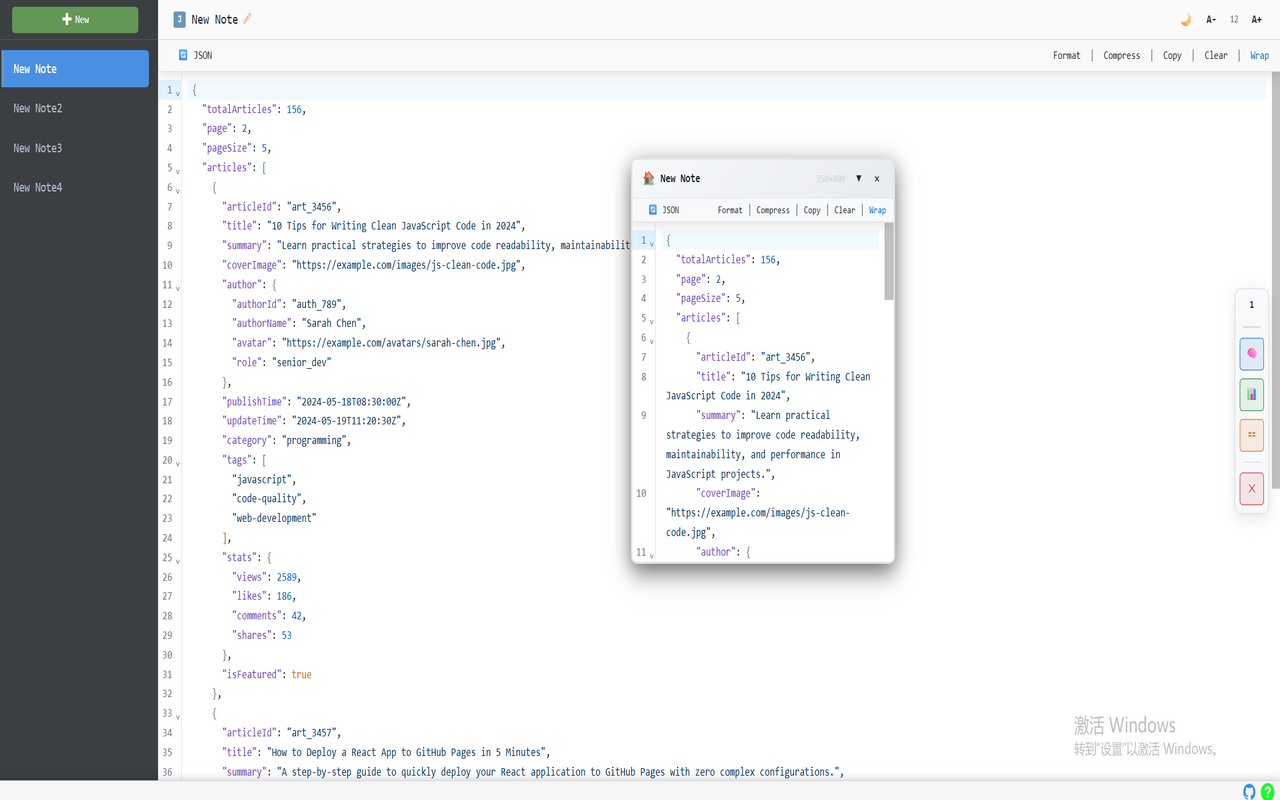This screenshot has width=1280, height=800.
Task: Click the popup "art_3456" value
Action: 787,358
